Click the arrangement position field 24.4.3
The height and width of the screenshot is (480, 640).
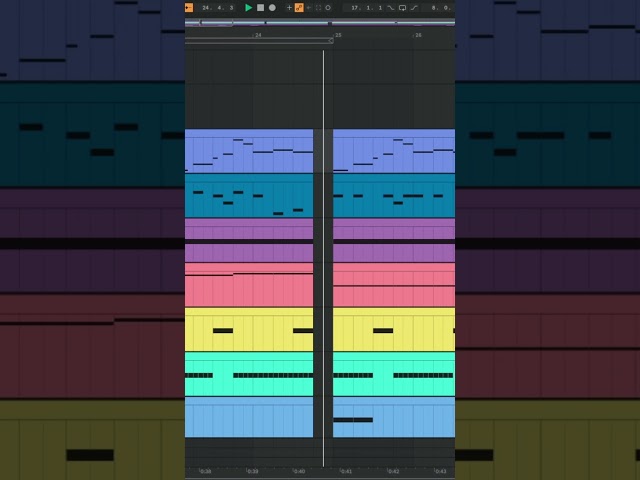tap(218, 8)
